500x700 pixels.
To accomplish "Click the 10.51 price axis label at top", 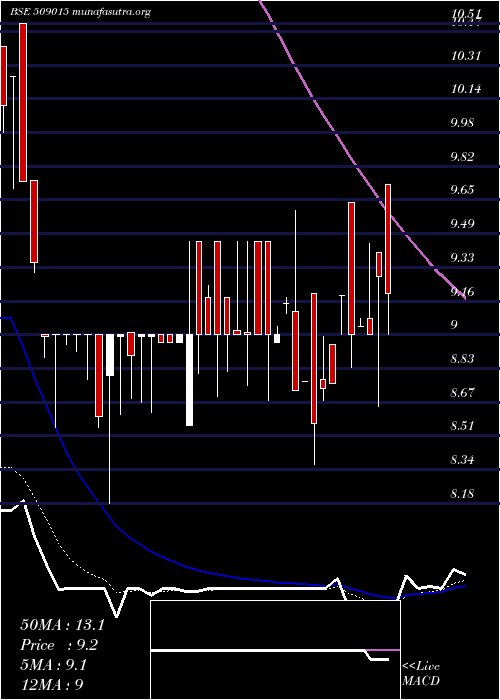I will [466, 14].
